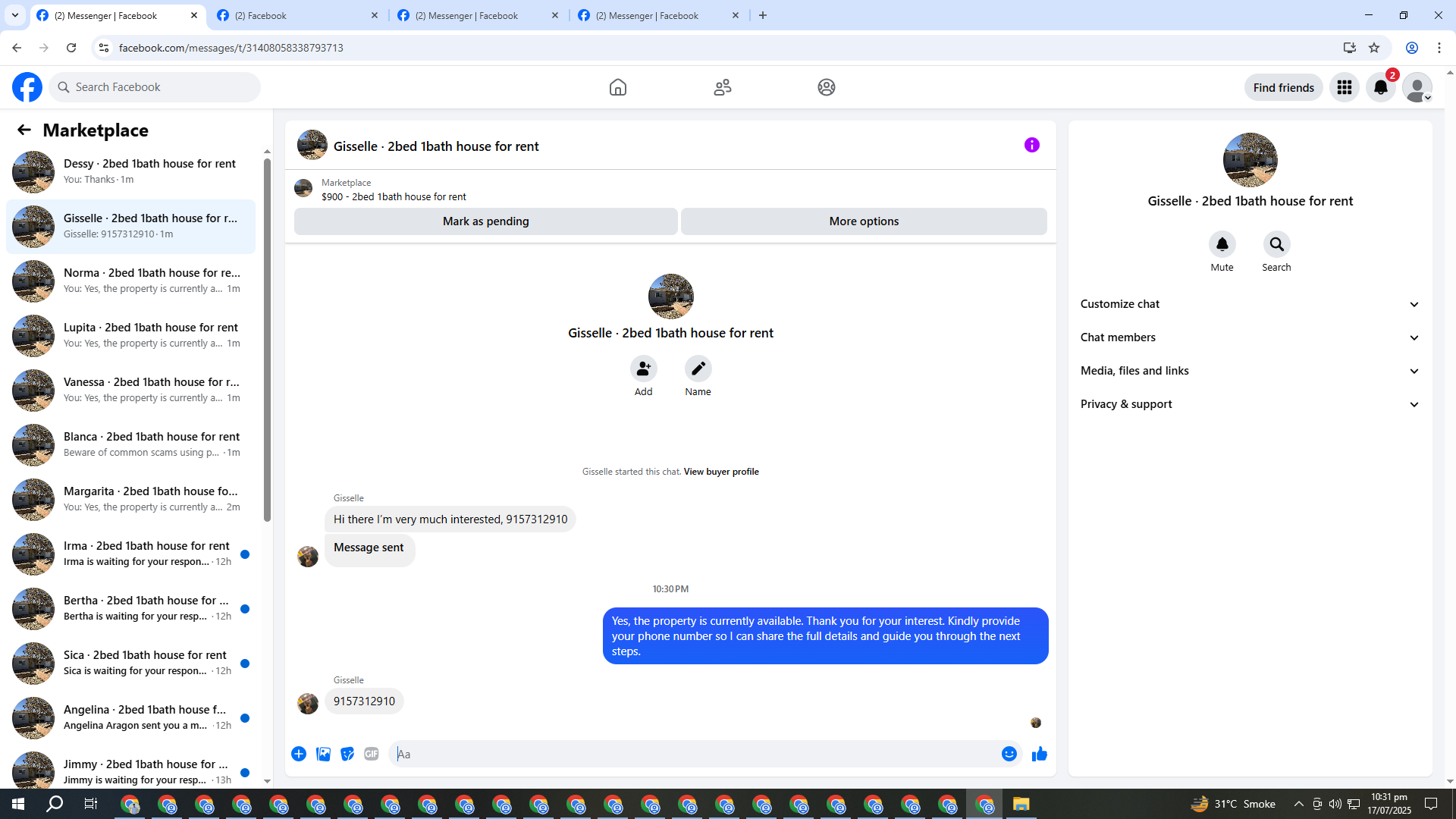The image size is (1456, 819).
Task: Click the Mark as pending button
Action: point(486,221)
